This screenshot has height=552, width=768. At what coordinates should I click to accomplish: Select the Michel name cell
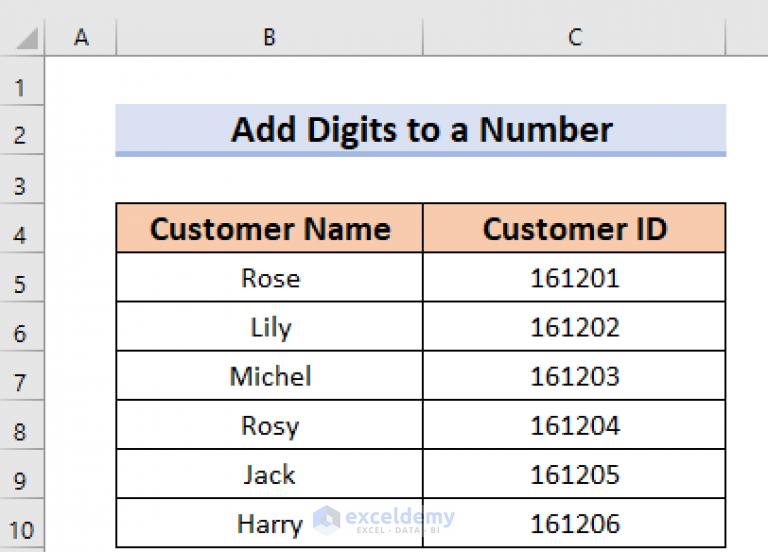coord(269,376)
